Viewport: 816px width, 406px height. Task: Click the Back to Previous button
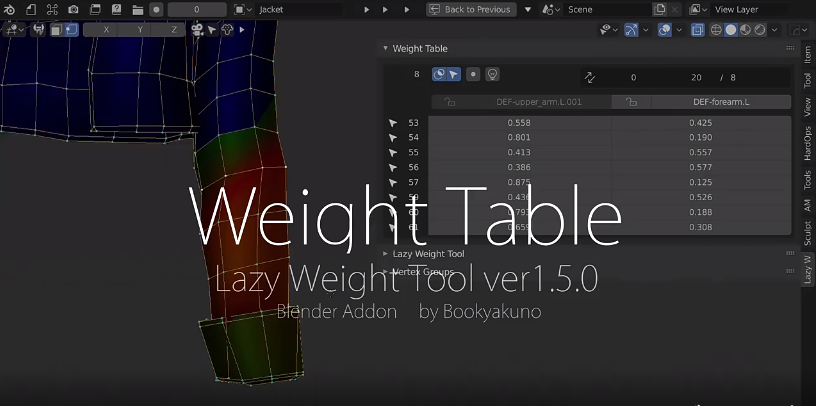coord(471,9)
